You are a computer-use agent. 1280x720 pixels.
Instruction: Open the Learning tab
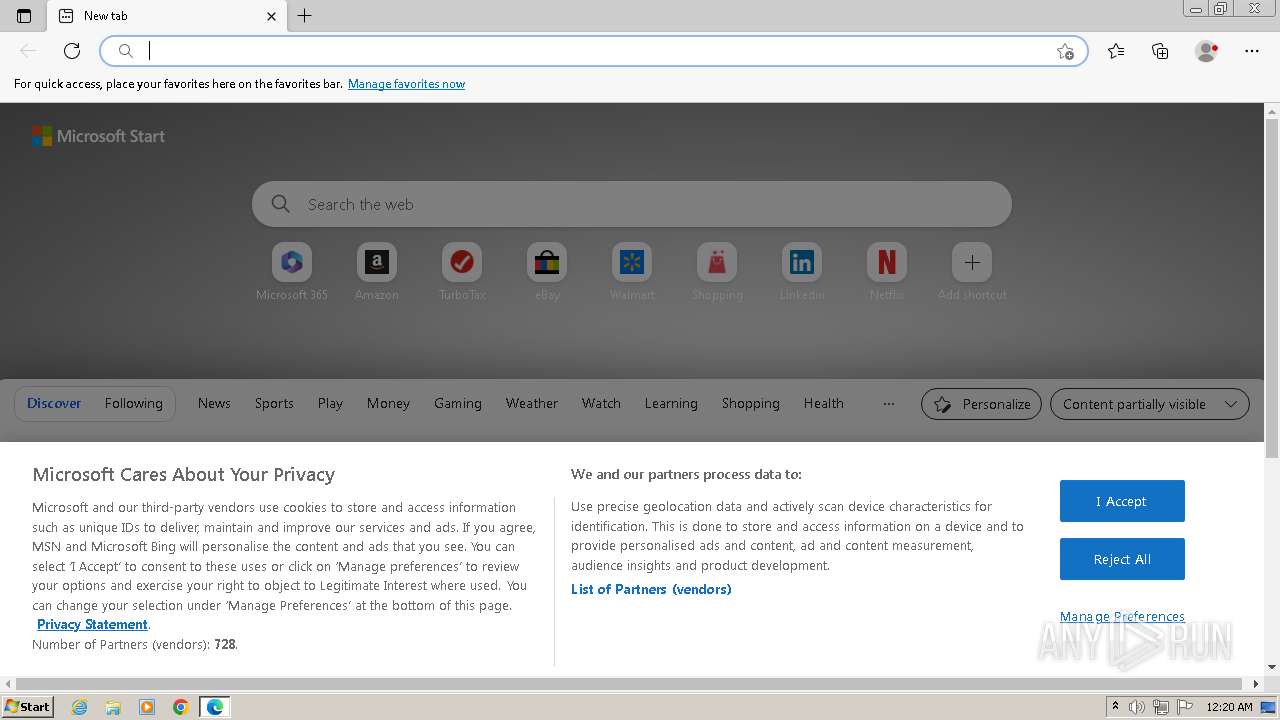pyautogui.click(x=671, y=403)
